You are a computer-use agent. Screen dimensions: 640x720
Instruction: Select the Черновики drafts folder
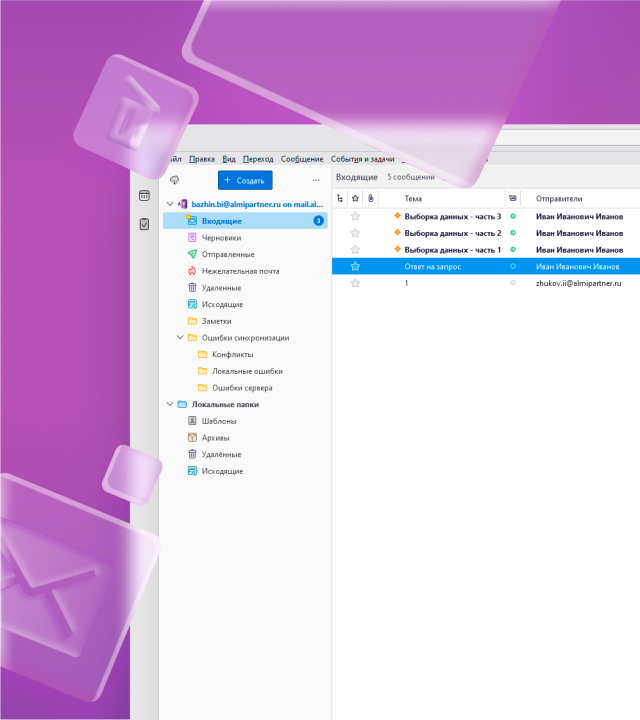click(x=221, y=238)
